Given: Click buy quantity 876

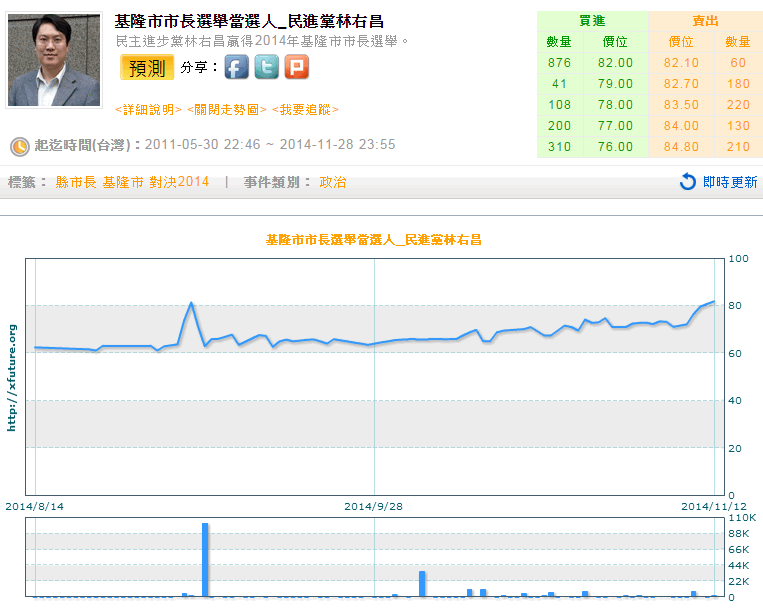Looking at the screenshot, I should [559, 63].
